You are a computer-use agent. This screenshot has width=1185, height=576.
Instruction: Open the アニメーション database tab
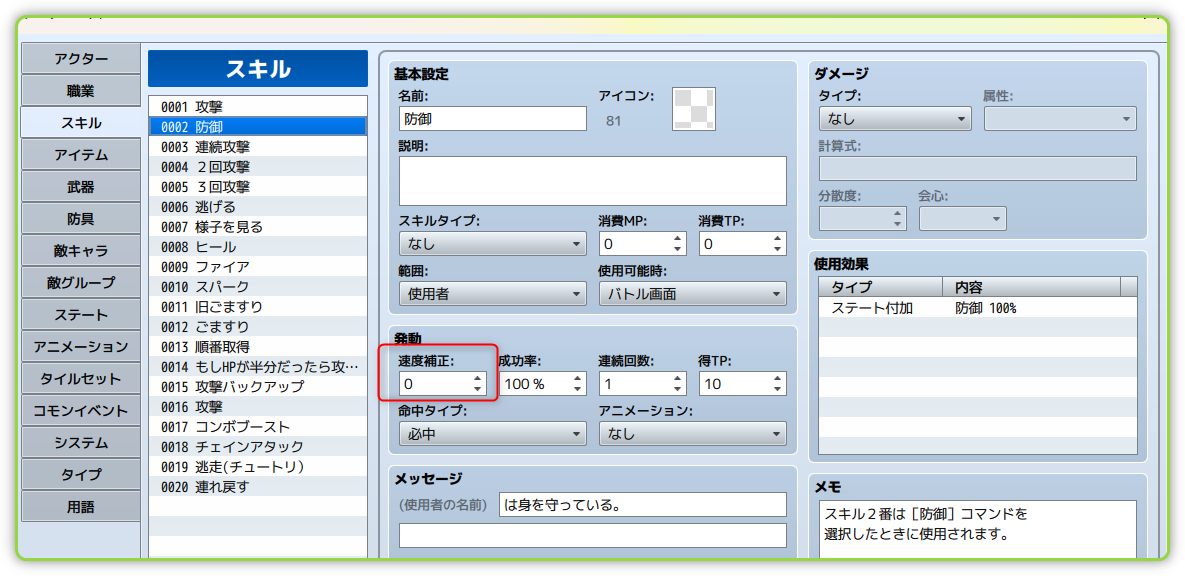(81, 347)
